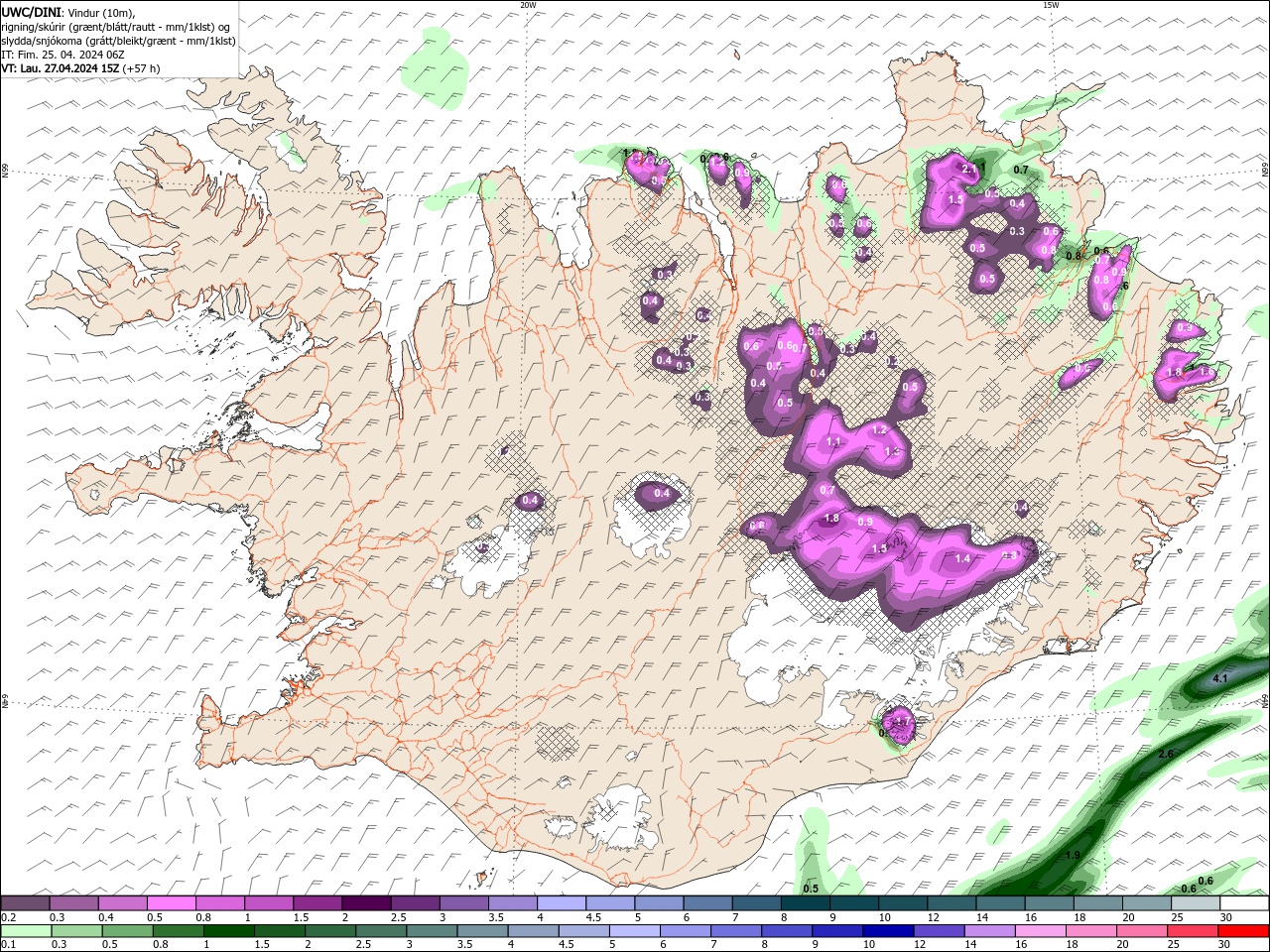
Task: Select the valid time line 'VT: Lau. 27.04.2024 15Z'
Action: click(61, 68)
